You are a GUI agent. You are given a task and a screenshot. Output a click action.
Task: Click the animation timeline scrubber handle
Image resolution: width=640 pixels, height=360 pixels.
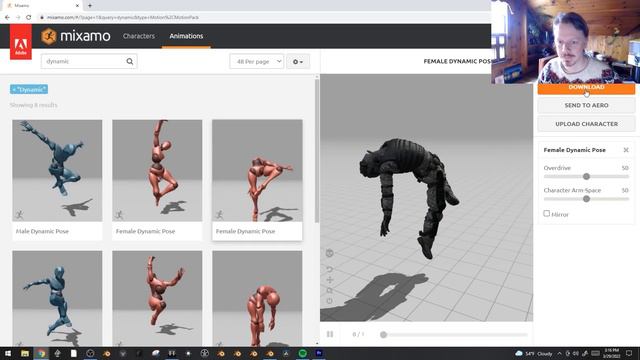[x=383, y=335]
